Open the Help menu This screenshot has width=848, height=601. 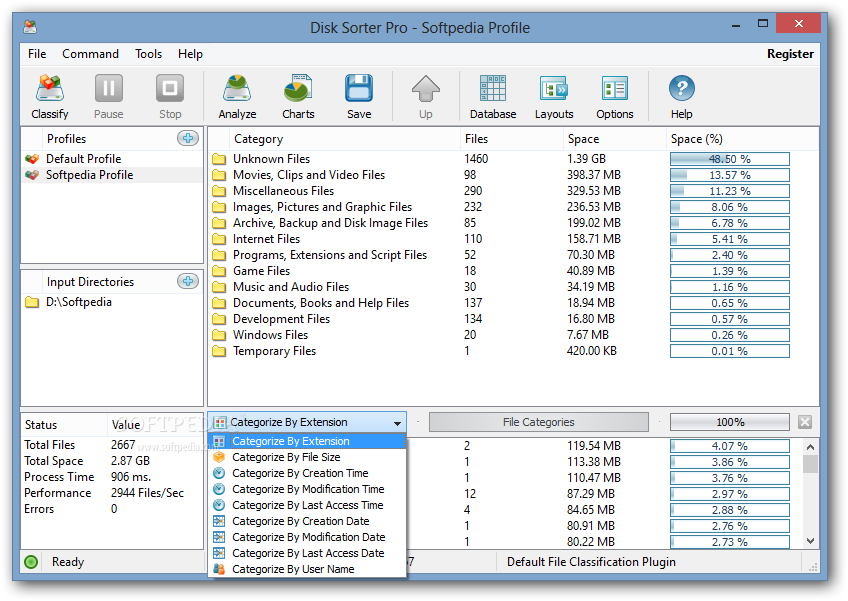pos(190,54)
